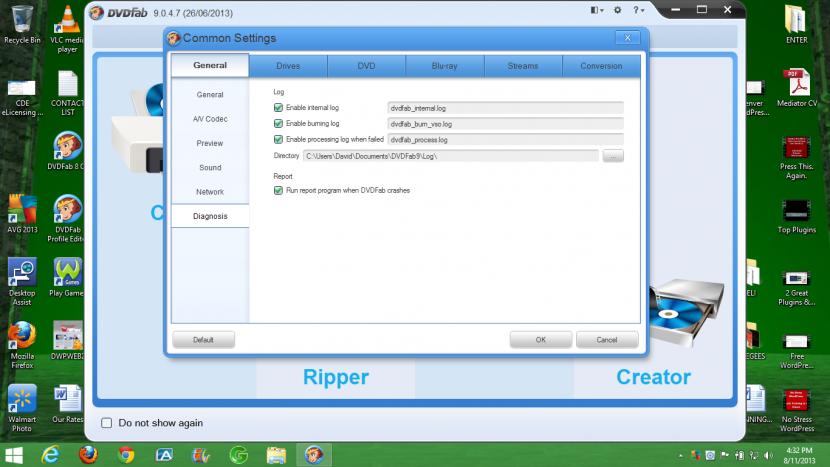Open Walmart Photo desktop icon

coord(22,408)
